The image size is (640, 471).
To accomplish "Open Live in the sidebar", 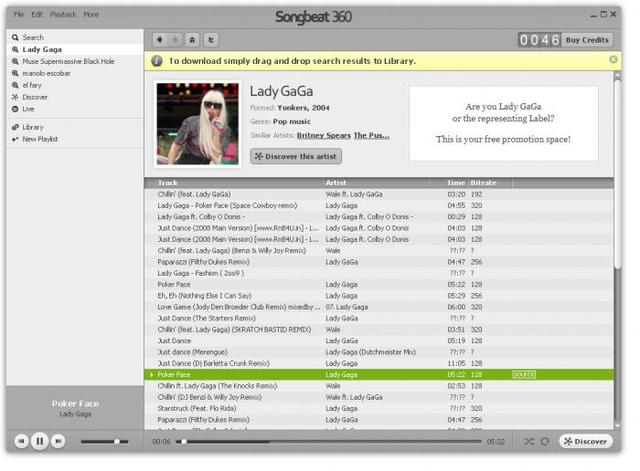I will (75, 109).
